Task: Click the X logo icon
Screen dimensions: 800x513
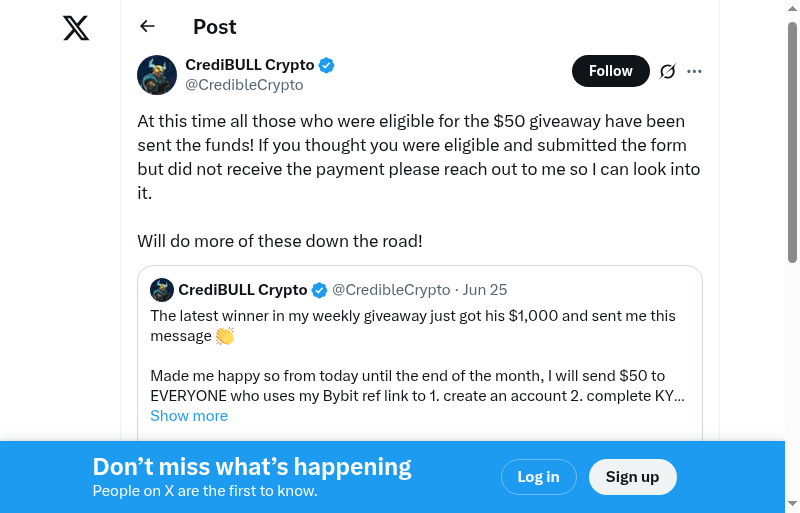Action: tap(76, 28)
